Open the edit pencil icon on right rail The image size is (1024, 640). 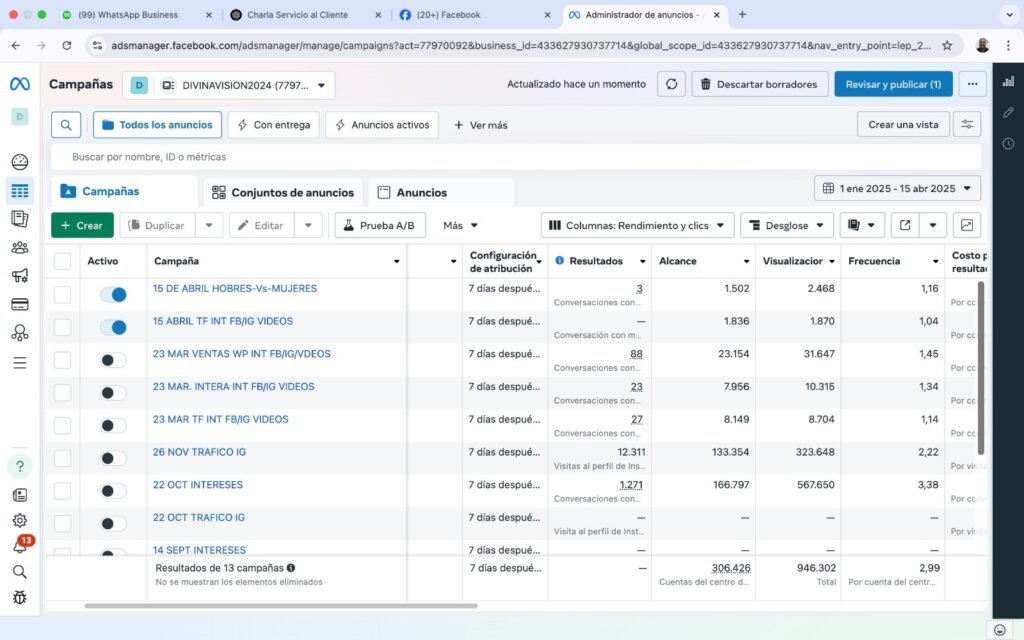(1008, 112)
